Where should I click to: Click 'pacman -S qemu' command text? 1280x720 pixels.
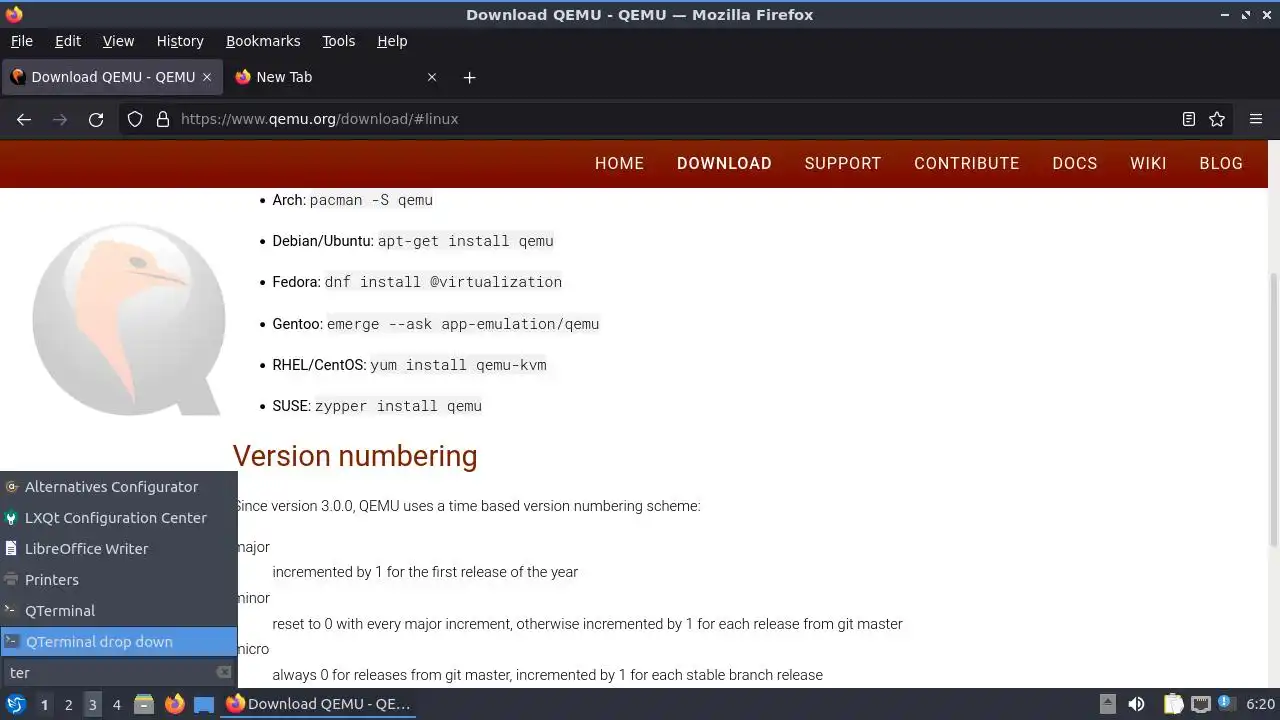point(371,200)
